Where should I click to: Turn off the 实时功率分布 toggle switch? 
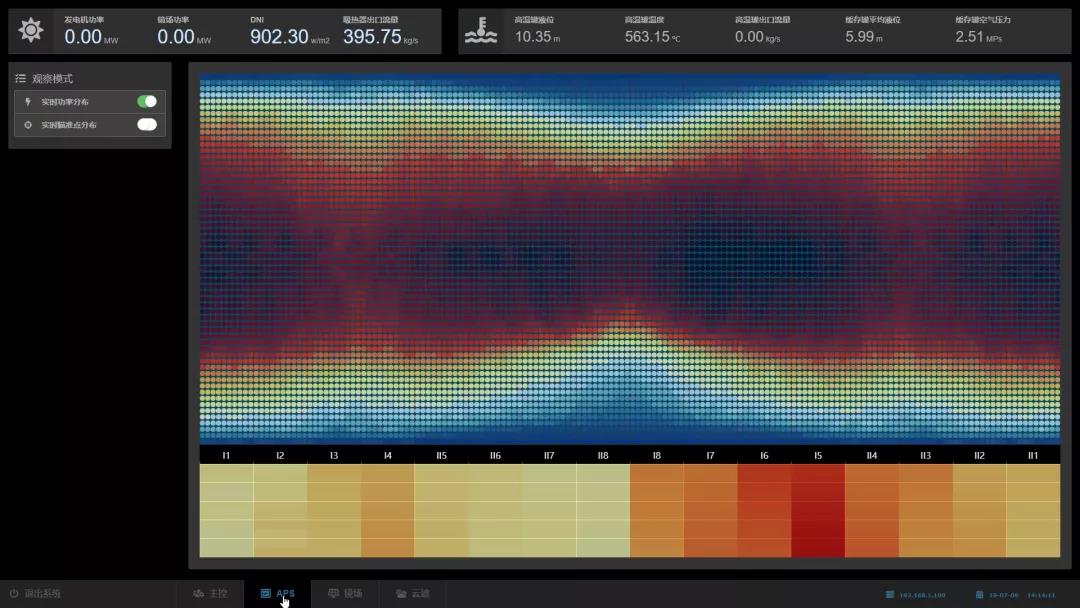tap(147, 101)
